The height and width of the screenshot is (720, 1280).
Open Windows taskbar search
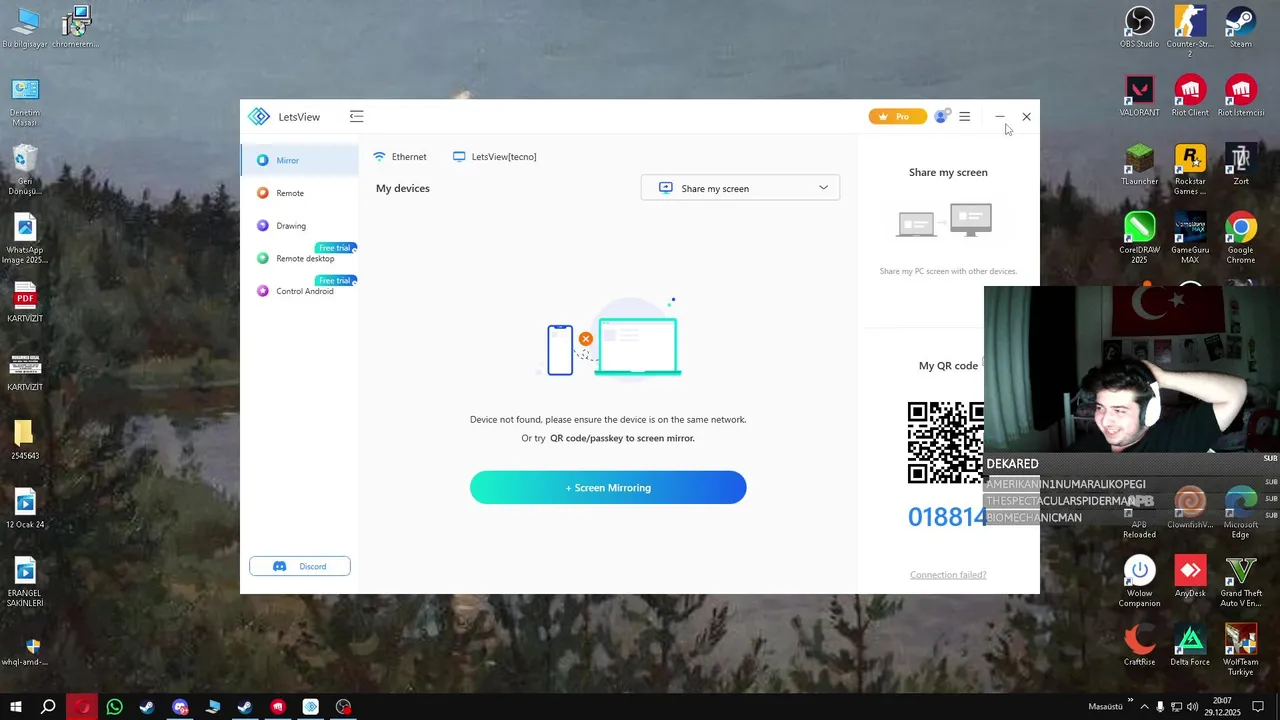(48, 707)
